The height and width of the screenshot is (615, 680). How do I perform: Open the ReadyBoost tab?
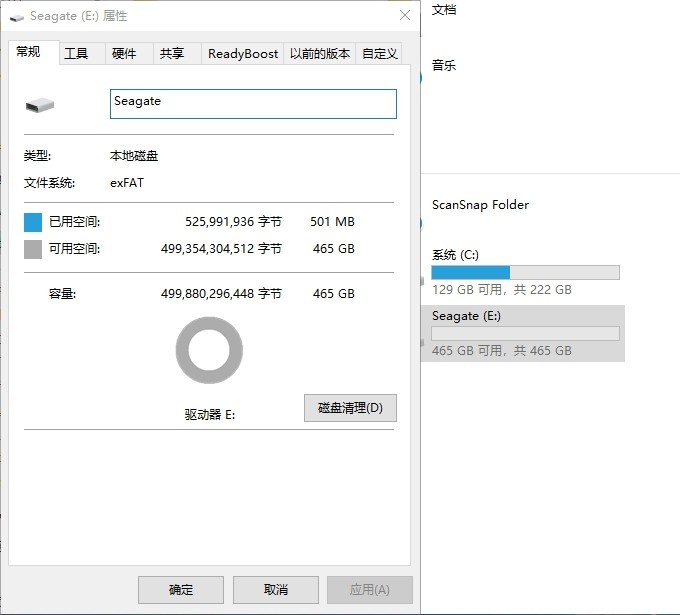242,54
